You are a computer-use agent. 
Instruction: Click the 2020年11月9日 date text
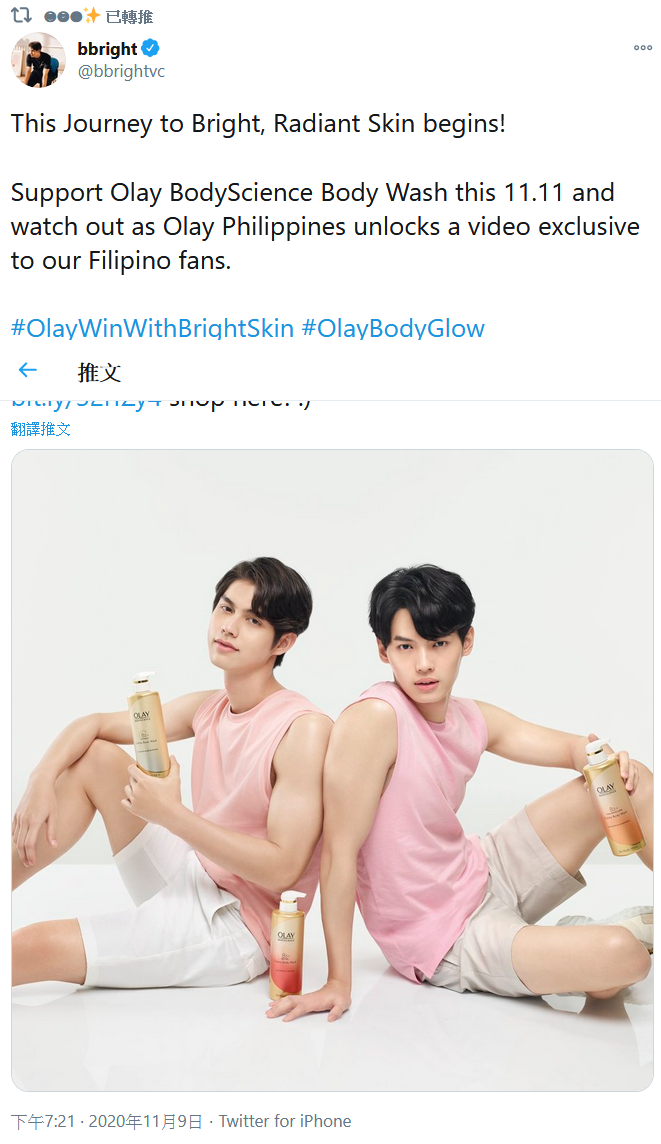[144, 1121]
